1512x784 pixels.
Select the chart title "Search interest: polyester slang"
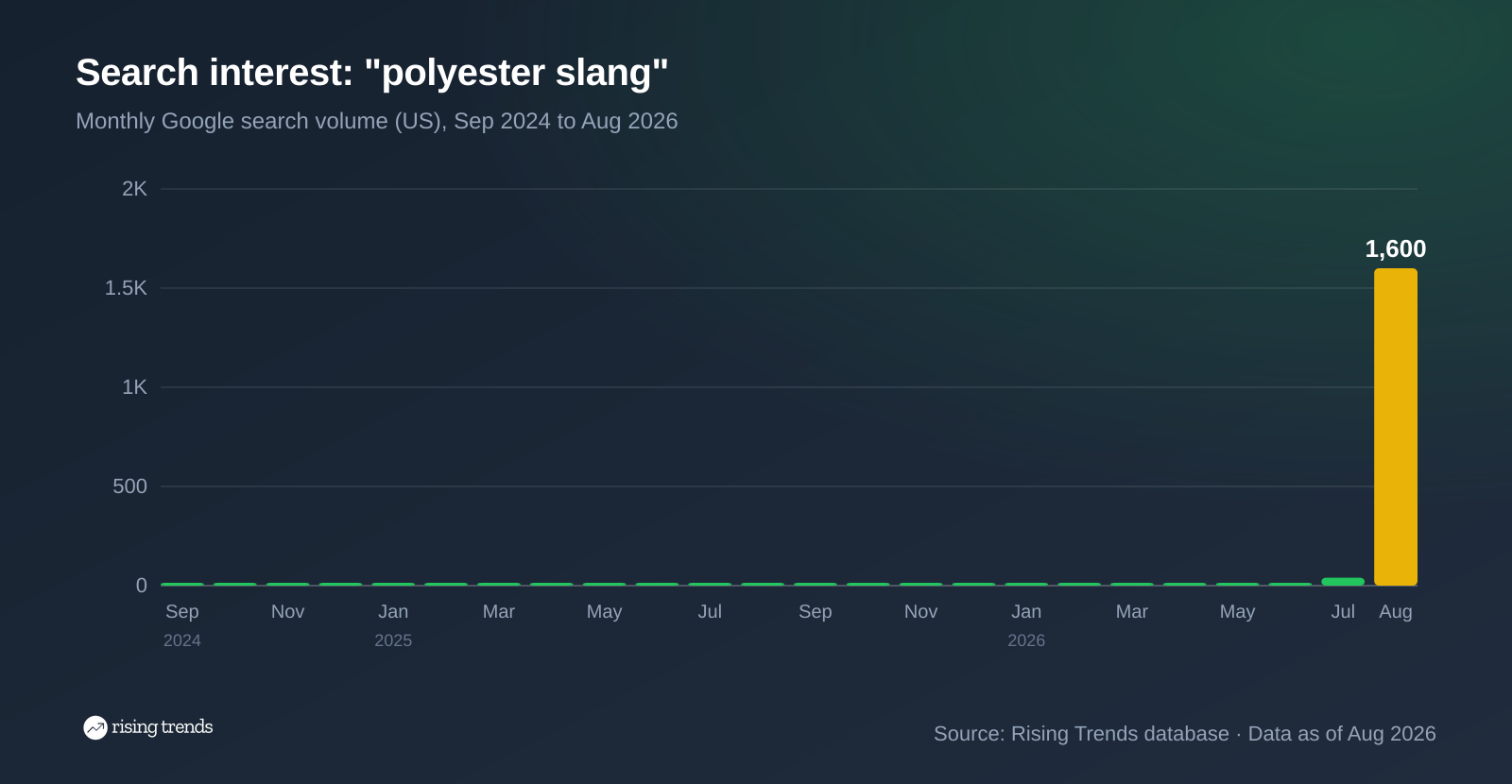(372, 73)
